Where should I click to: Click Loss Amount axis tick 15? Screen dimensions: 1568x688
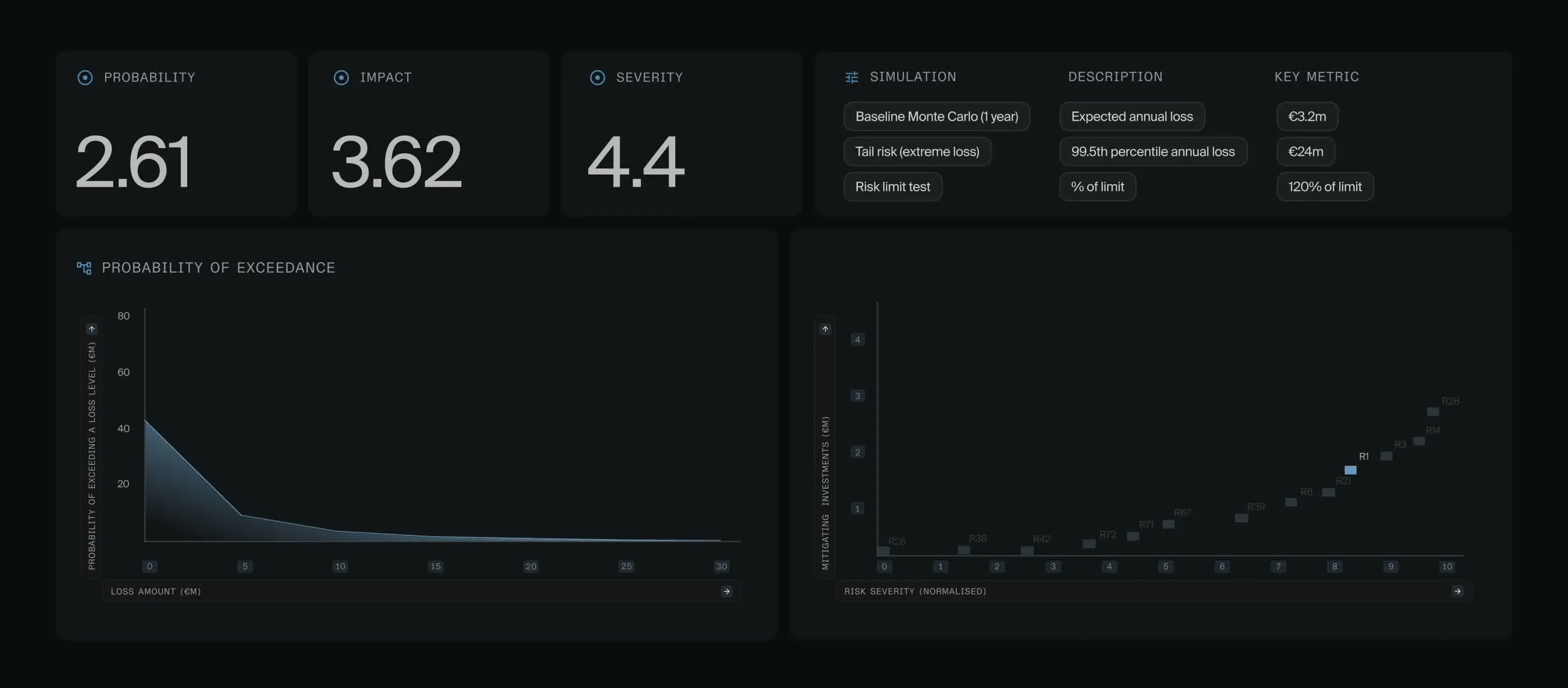tap(435, 566)
